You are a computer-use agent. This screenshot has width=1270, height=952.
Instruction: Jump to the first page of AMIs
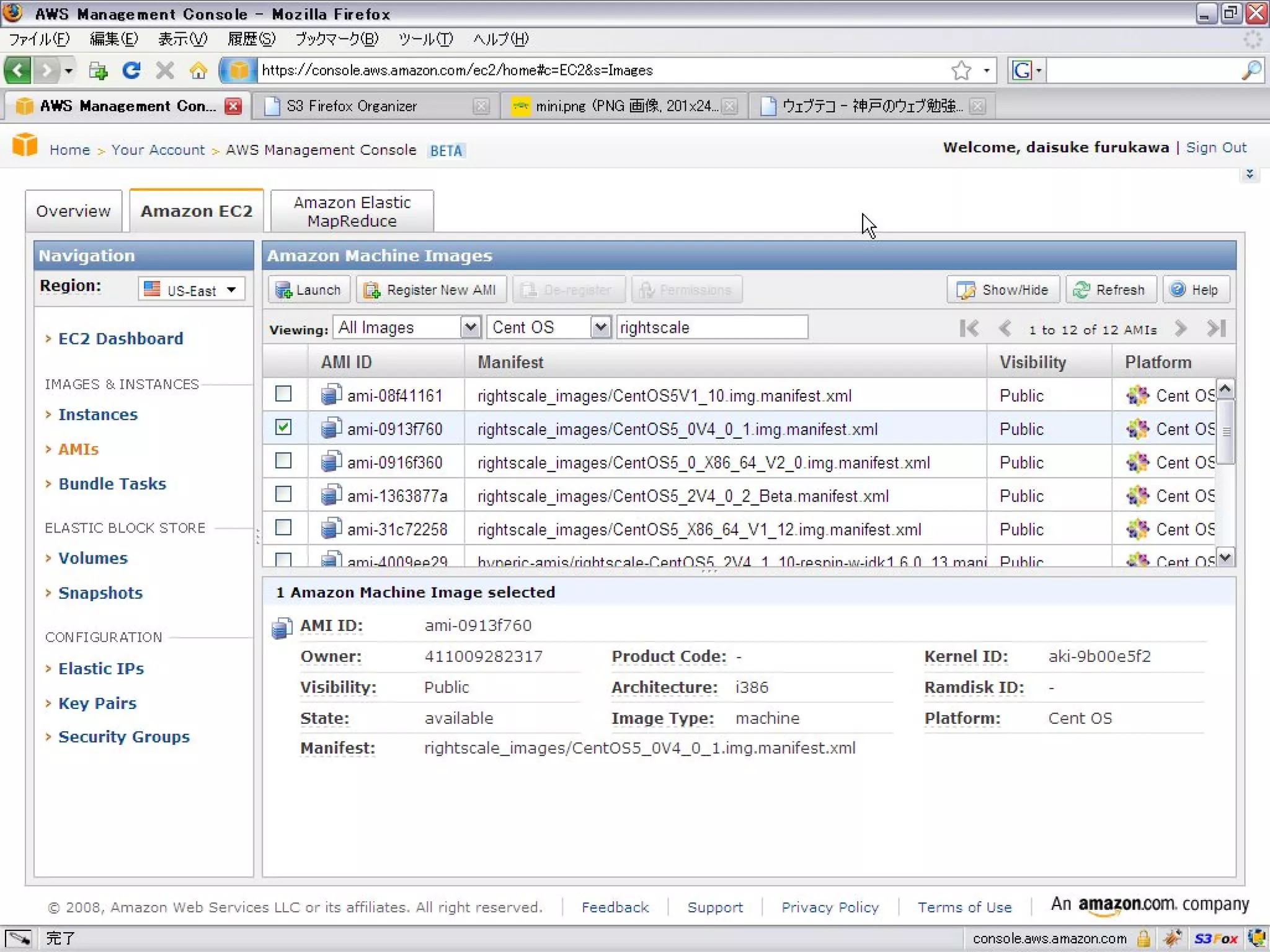pos(969,328)
